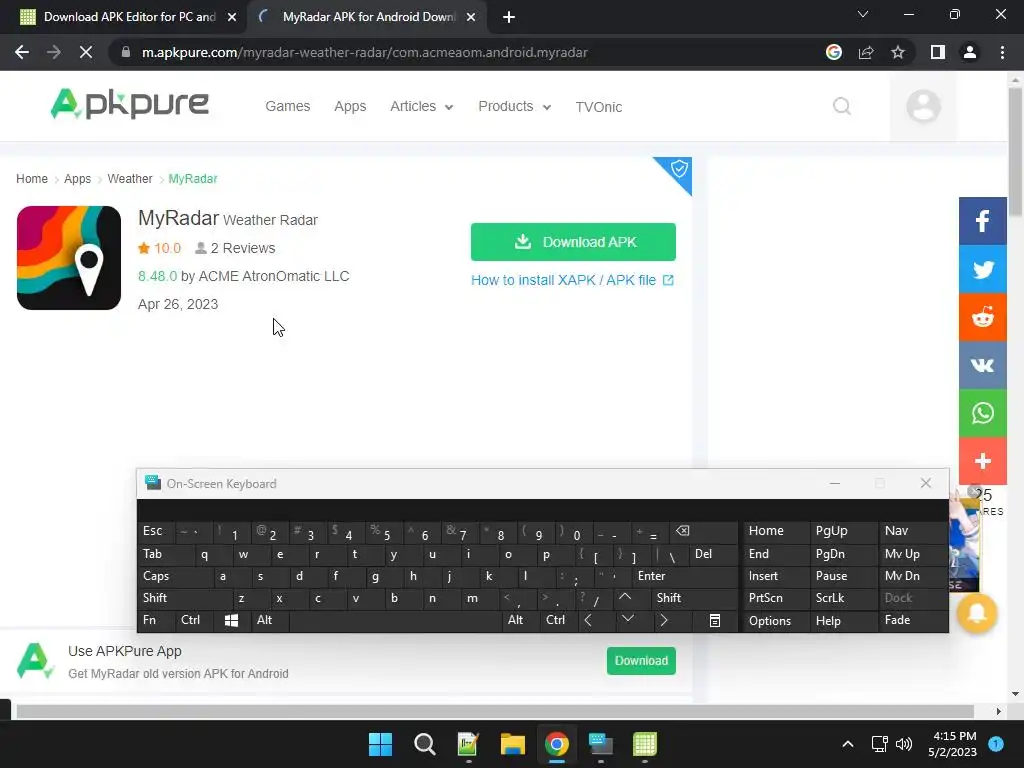Image resolution: width=1024 pixels, height=768 pixels.
Task: Share on Facebook icon
Action: [x=983, y=221]
